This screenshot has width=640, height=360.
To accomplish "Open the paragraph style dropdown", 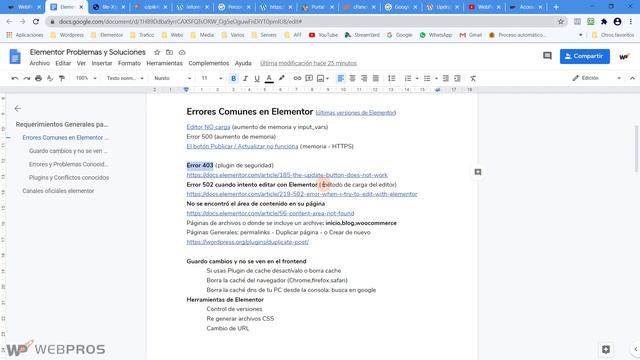I will click(x=125, y=78).
